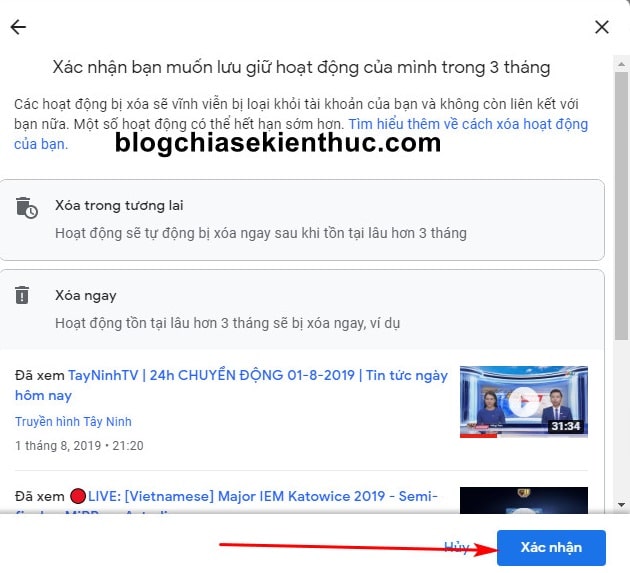
Task: Click the red live circle icon
Action: pyautogui.click(x=78, y=496)
